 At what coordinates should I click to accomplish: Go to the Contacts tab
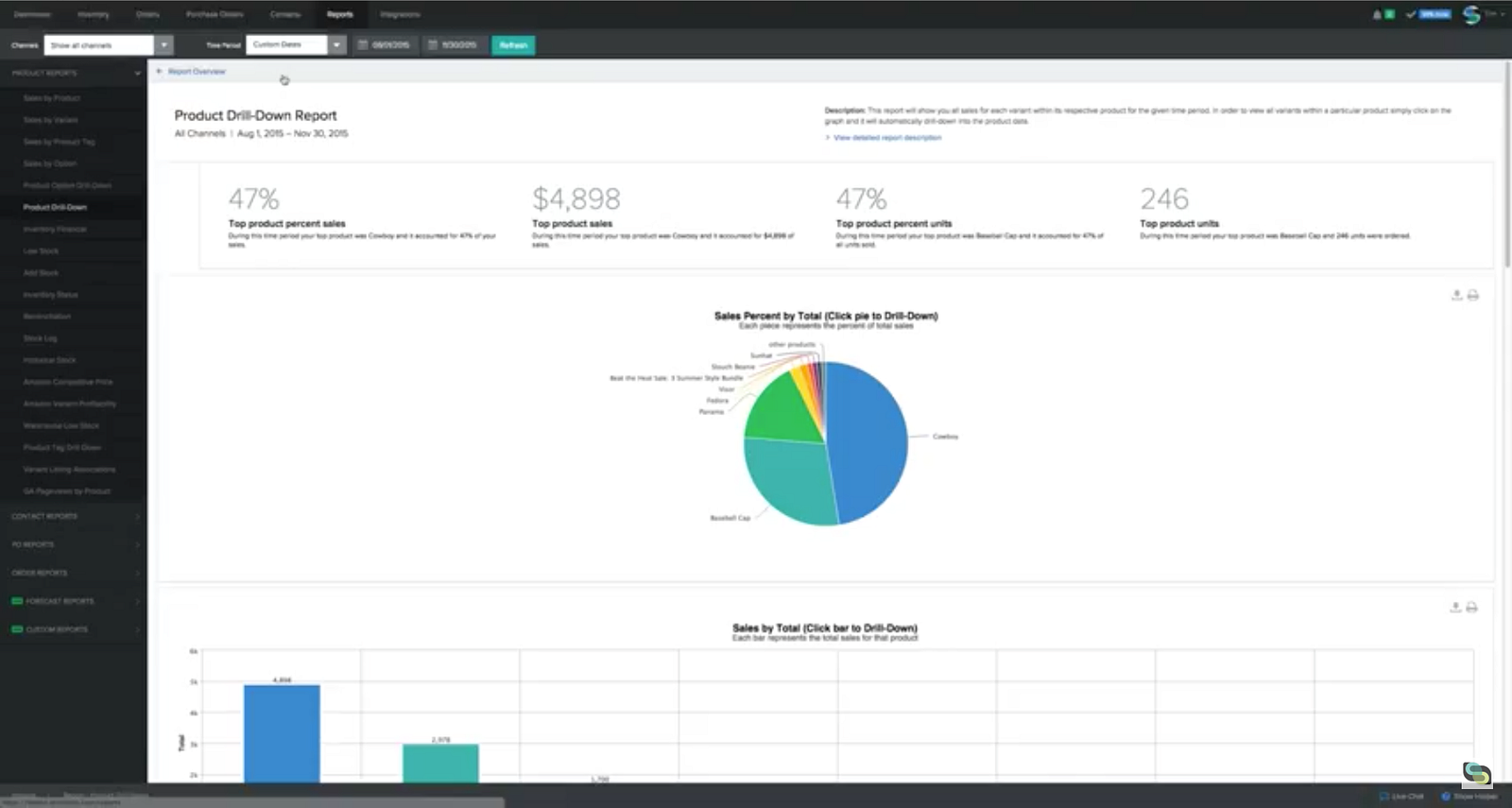pos(285,14)
